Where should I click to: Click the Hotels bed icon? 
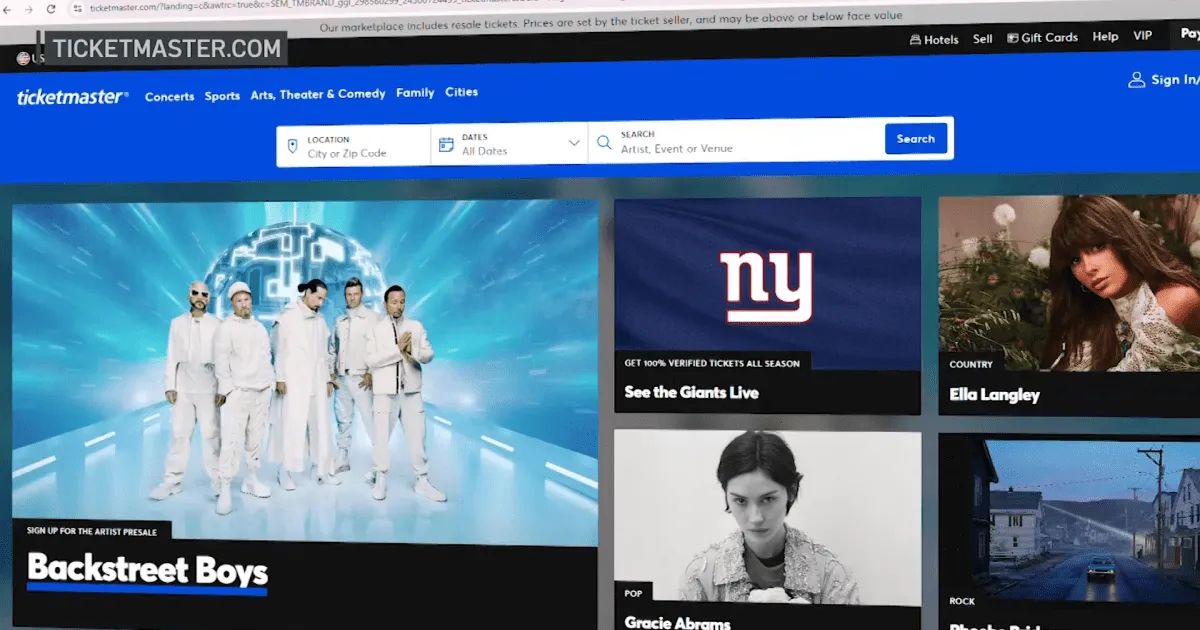click(x=915, y=40)
